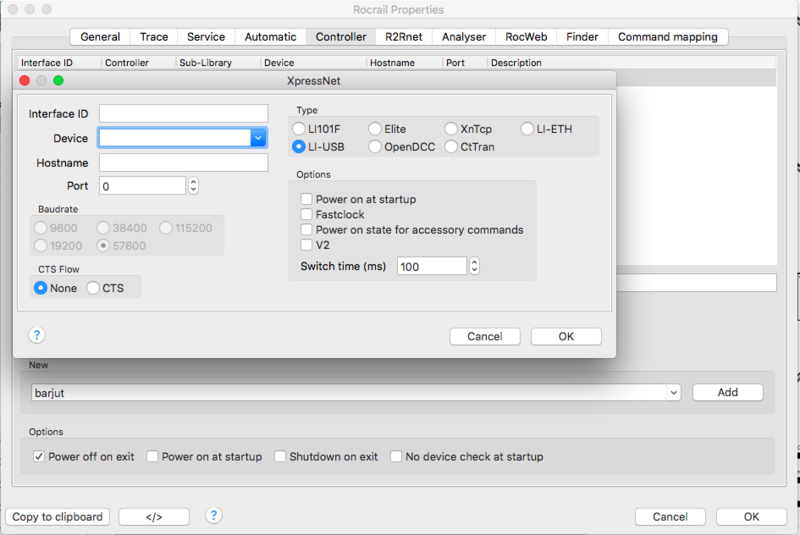The width and height of the screenshot is (800, 535).
Task: Sort by the Sub-Library column header
Action: point(218,62)
